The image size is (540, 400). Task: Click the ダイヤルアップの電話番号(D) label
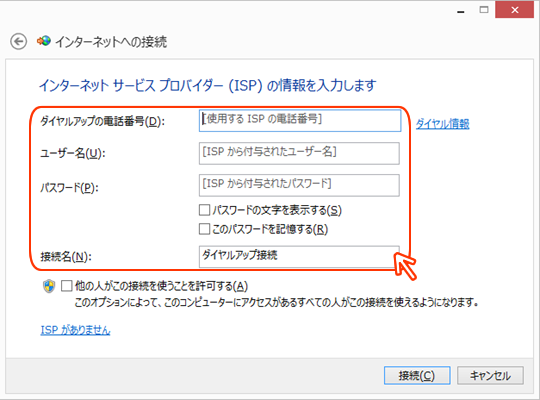(103, 121)
